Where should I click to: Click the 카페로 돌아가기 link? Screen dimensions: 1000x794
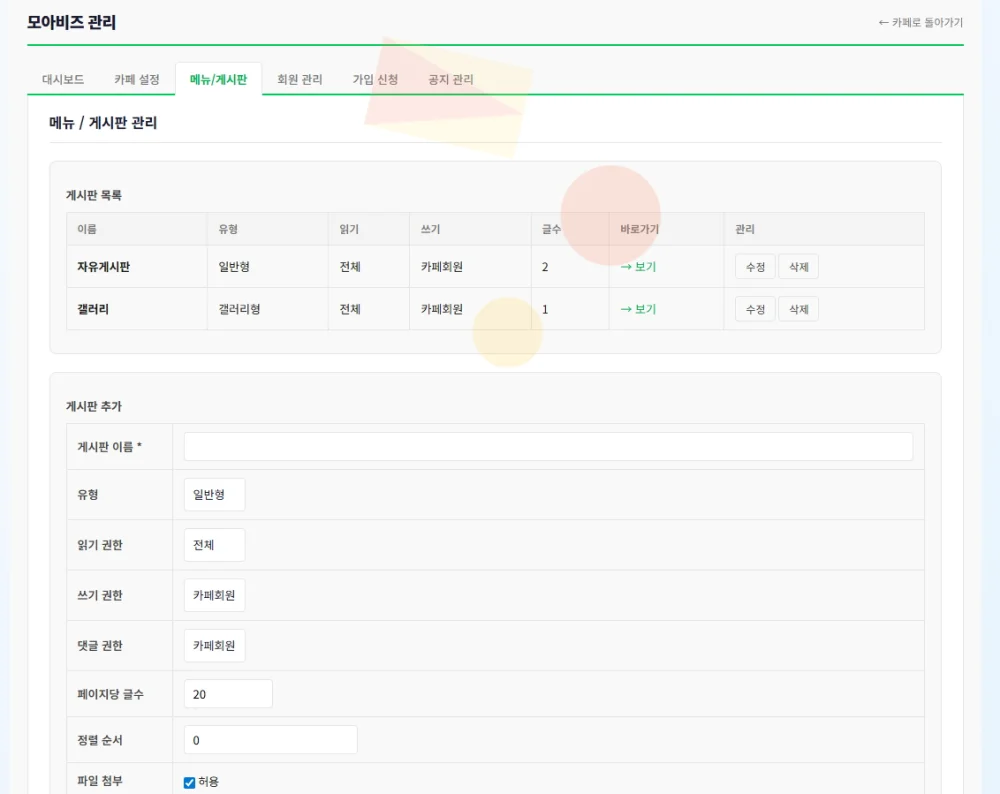920,22
